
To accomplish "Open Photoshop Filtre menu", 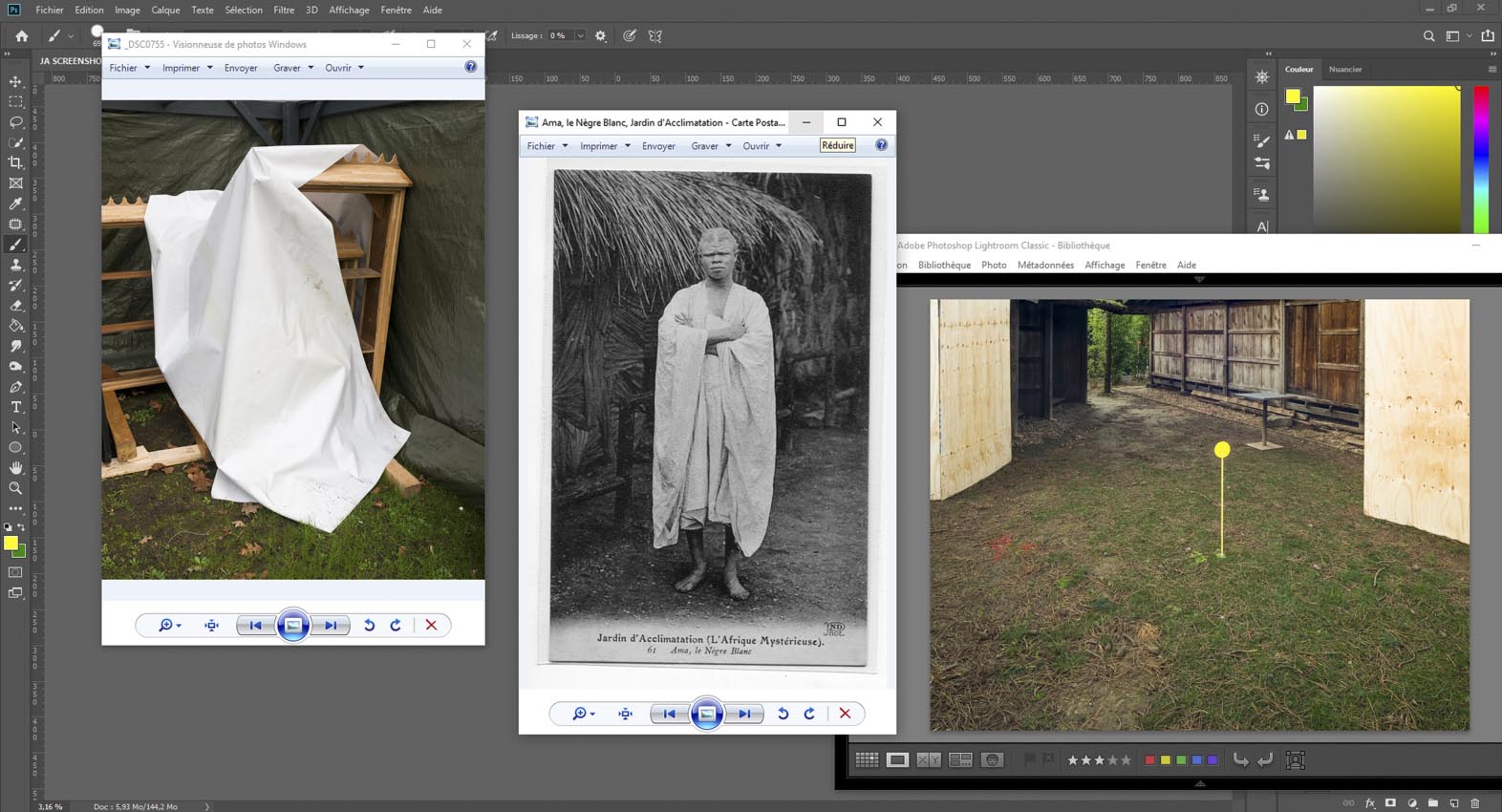I will [x=284, y=10].
